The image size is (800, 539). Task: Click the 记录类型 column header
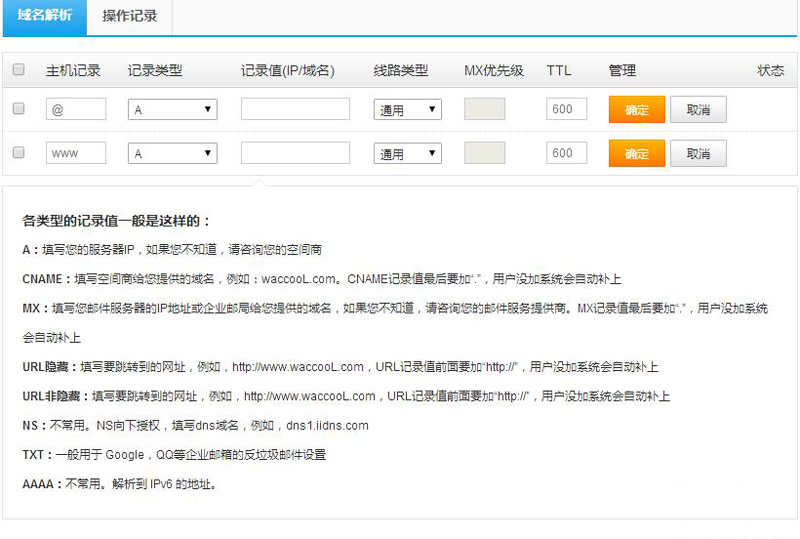(155, 70)
